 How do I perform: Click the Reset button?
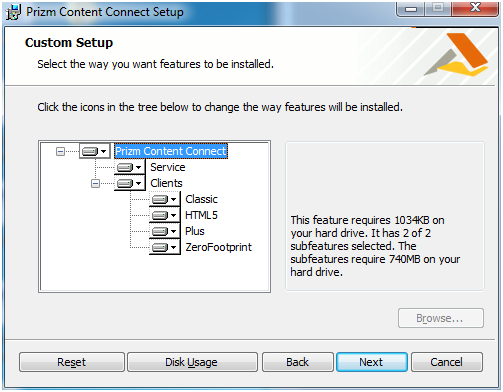coord(72,362)
